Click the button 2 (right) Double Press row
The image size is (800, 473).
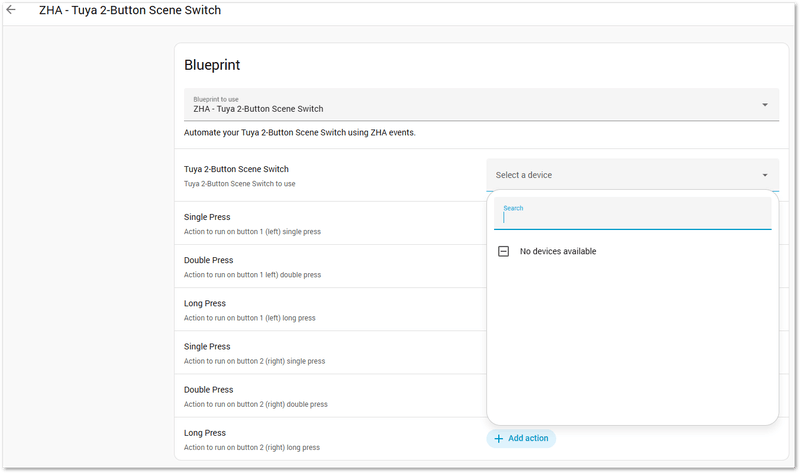[x=256, y=396]
